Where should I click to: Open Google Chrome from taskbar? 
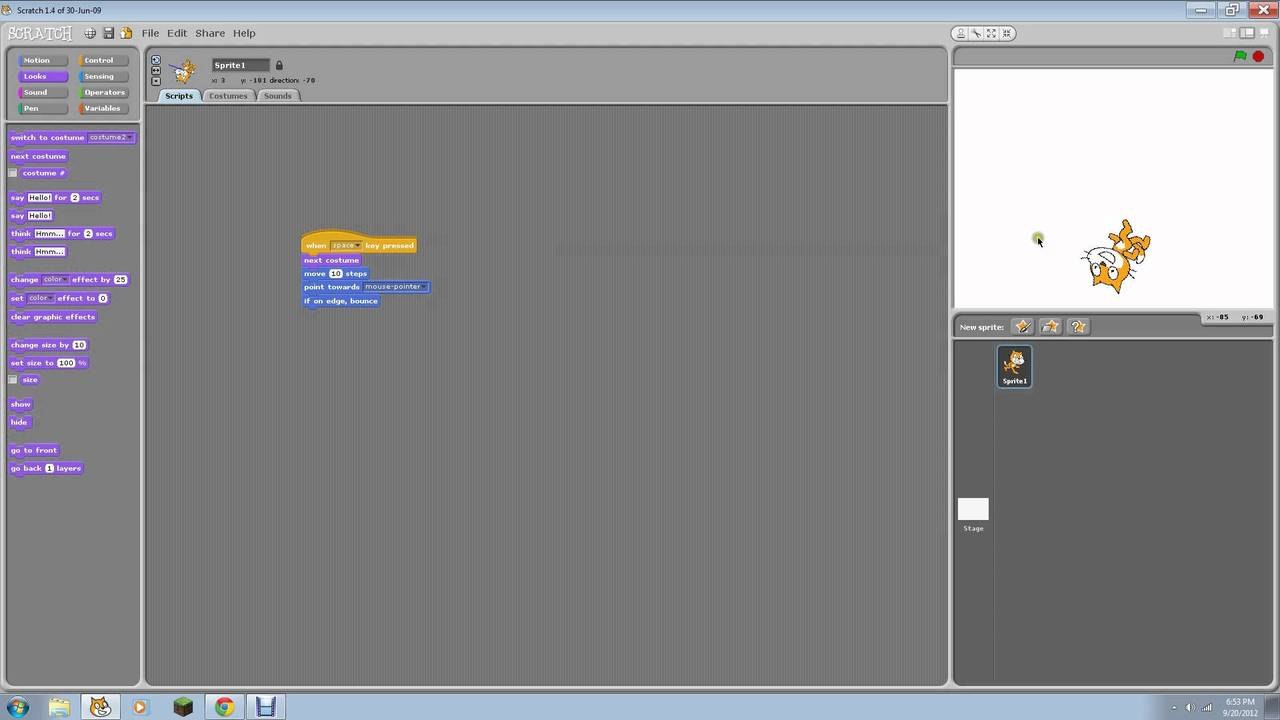pos(224,707)
